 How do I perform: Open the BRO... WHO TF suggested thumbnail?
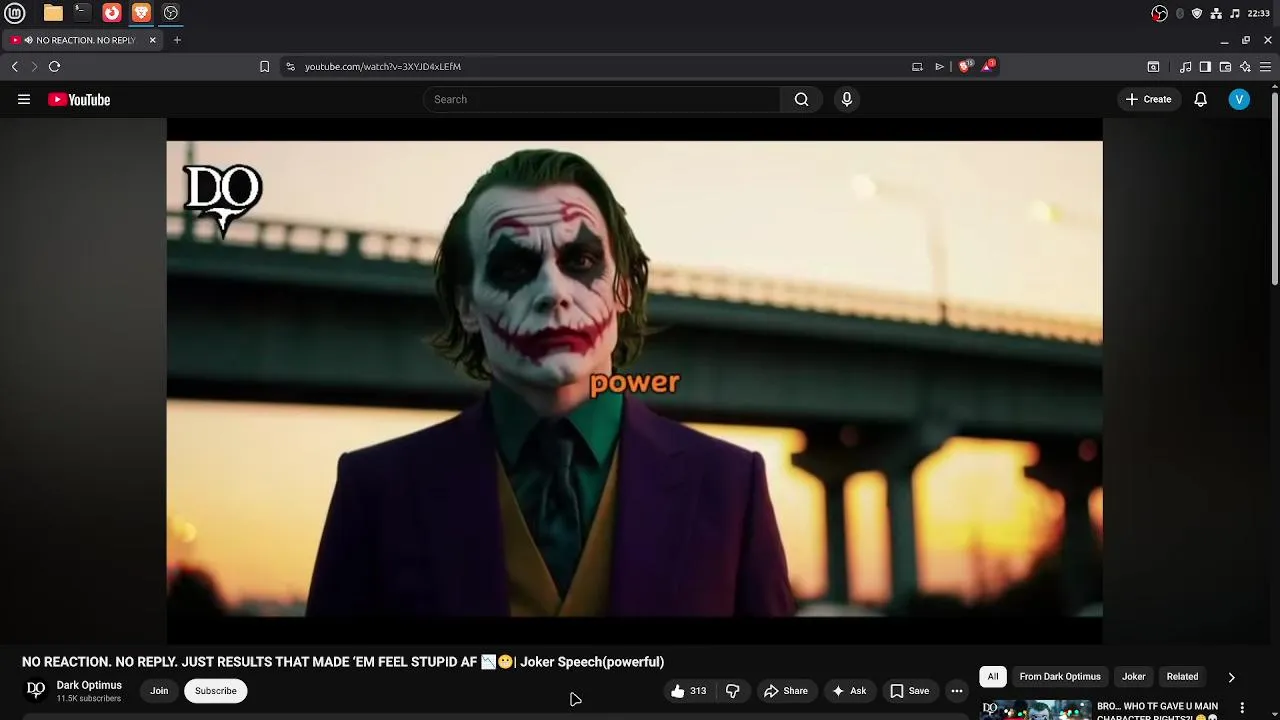[1036, 710]
